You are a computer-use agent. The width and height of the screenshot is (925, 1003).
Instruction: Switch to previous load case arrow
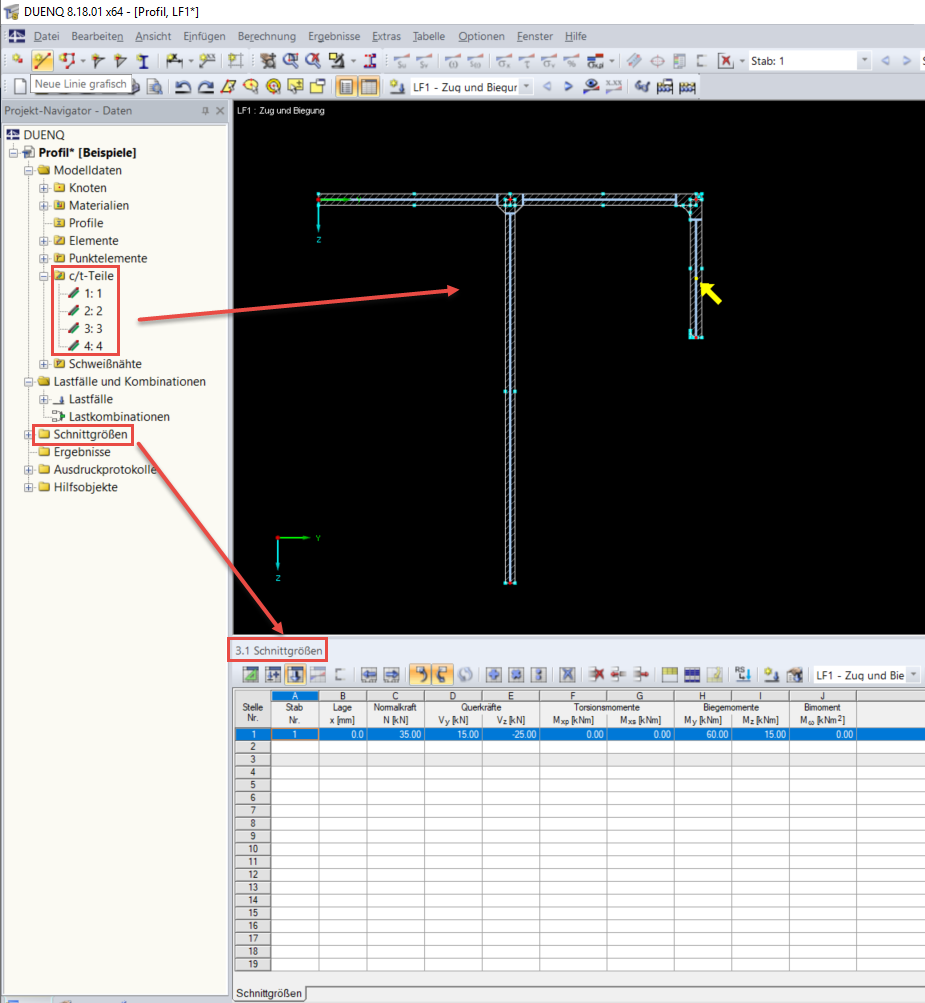548,86
